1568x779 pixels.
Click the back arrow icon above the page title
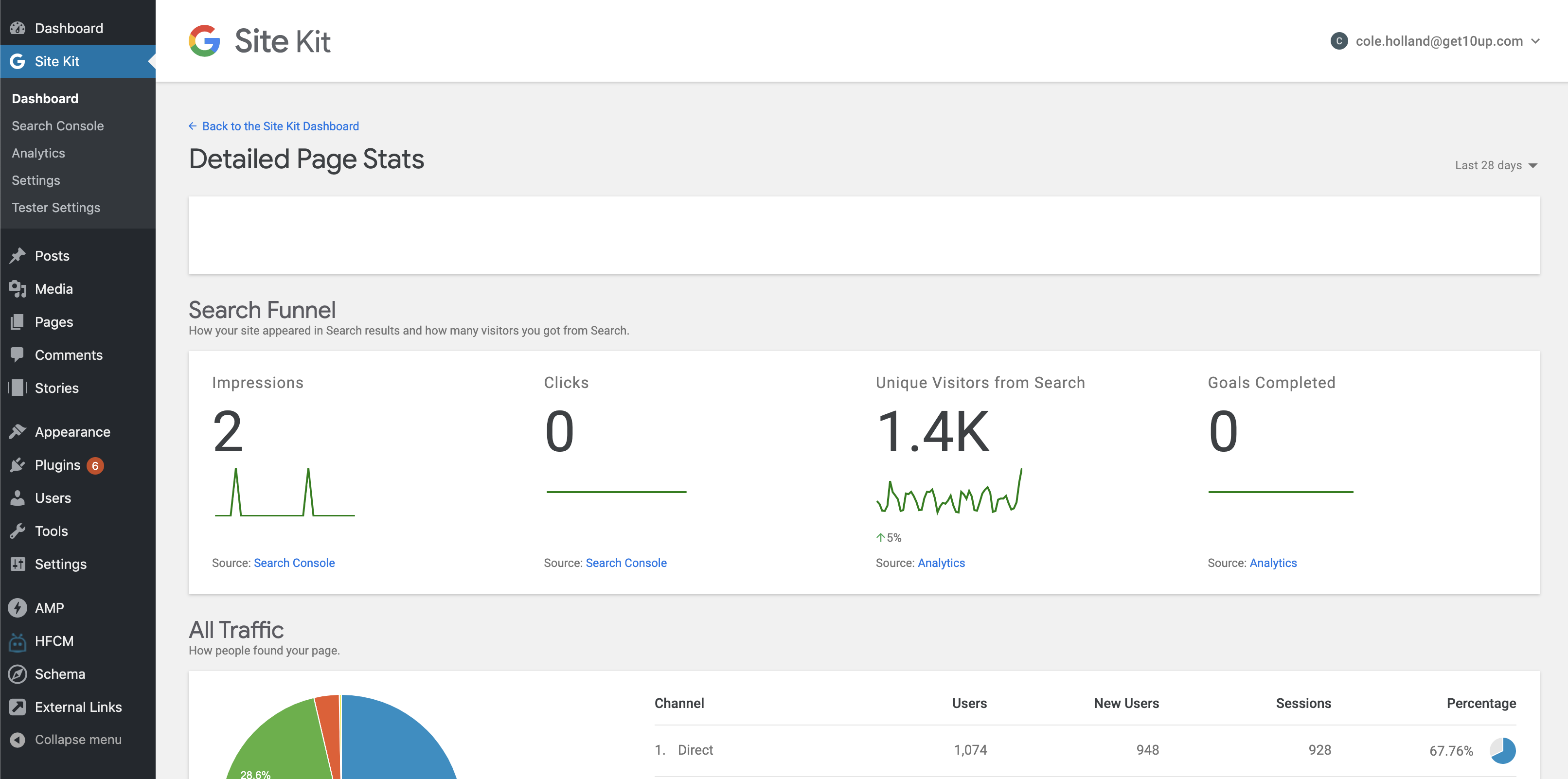[192, 126]
